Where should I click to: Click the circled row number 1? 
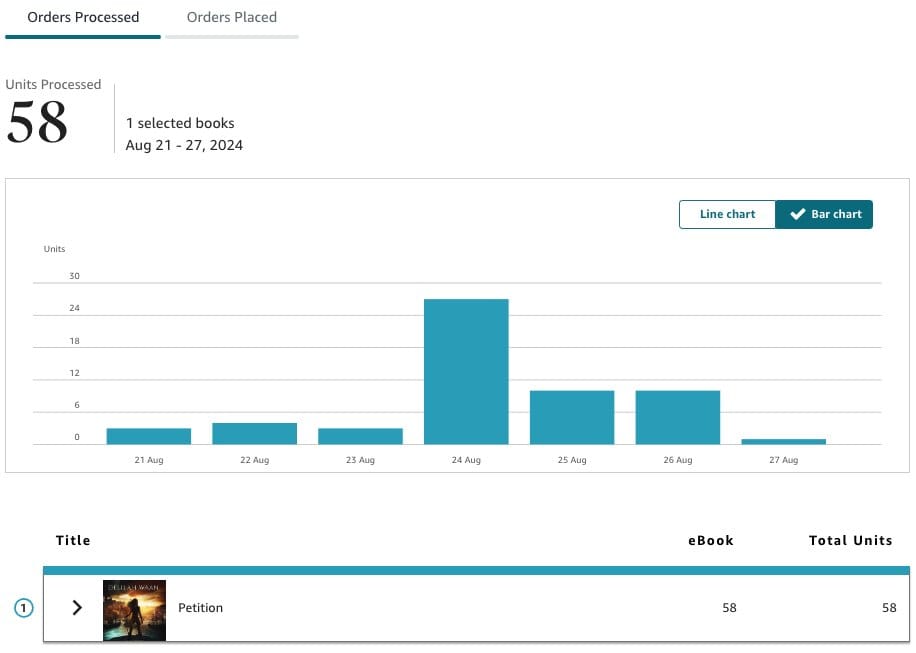pos(23,607)
